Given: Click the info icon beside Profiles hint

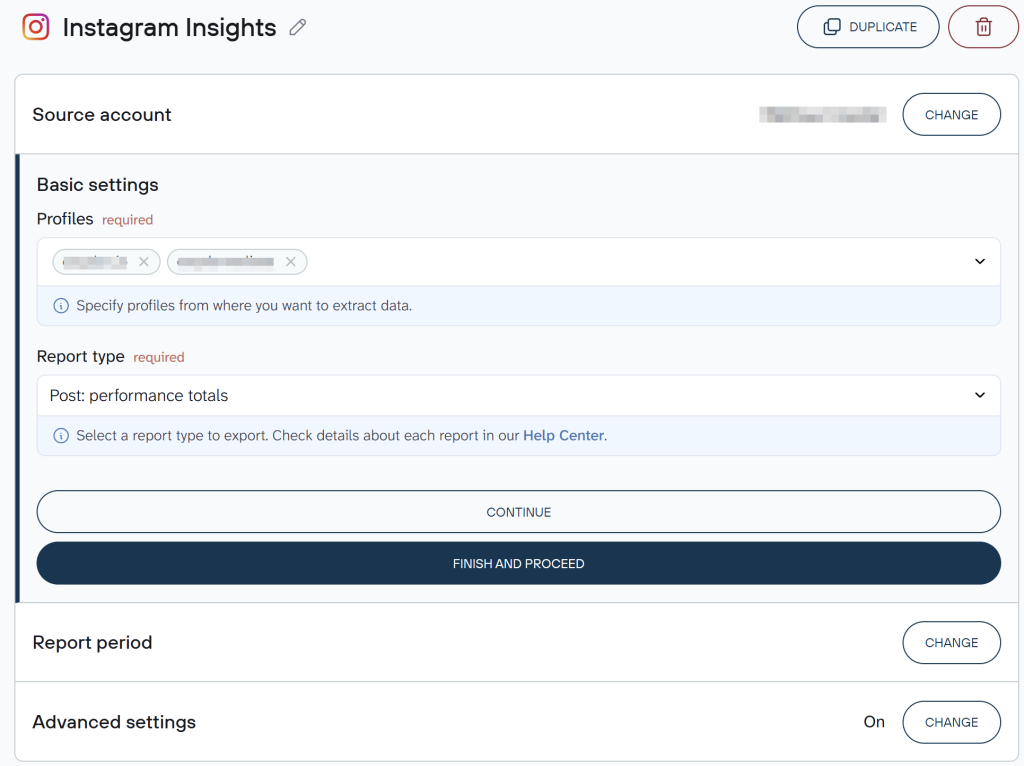Looking at the screenshot, I should (61, 306).
